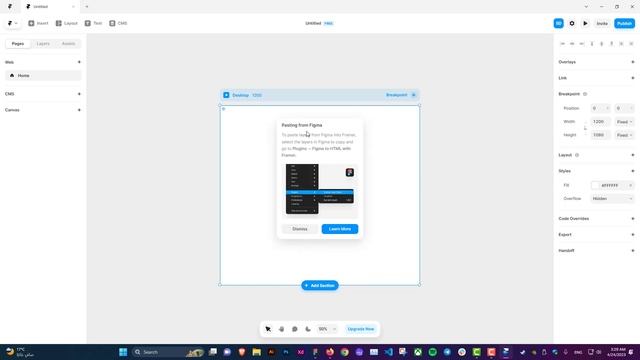Click the Breakpoint info icon
The width and height of the screenshot is (640, 360).
point(585,94)
